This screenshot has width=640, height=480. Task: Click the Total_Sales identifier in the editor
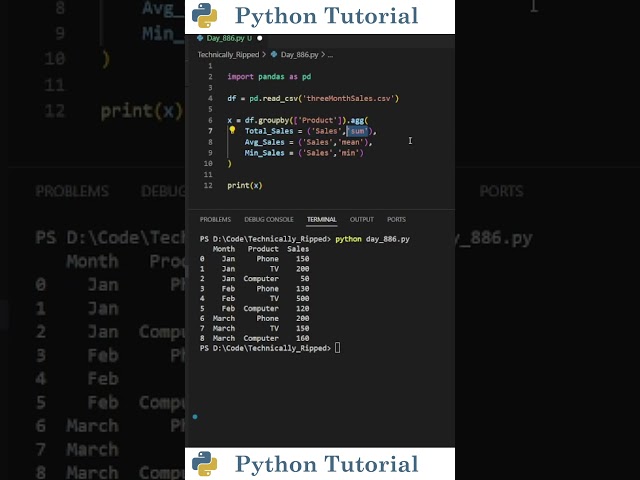(x=269, y=131)
